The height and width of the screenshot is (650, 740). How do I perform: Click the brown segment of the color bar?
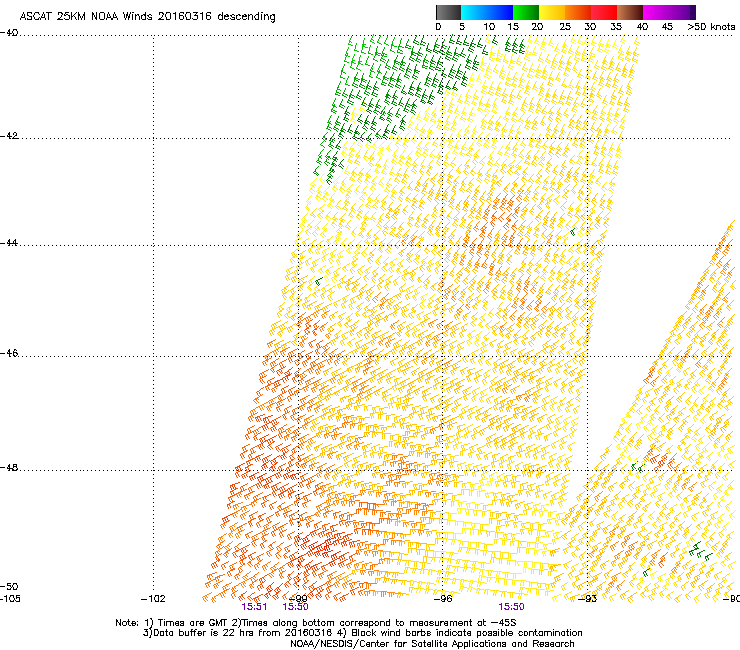pos(630,13)
